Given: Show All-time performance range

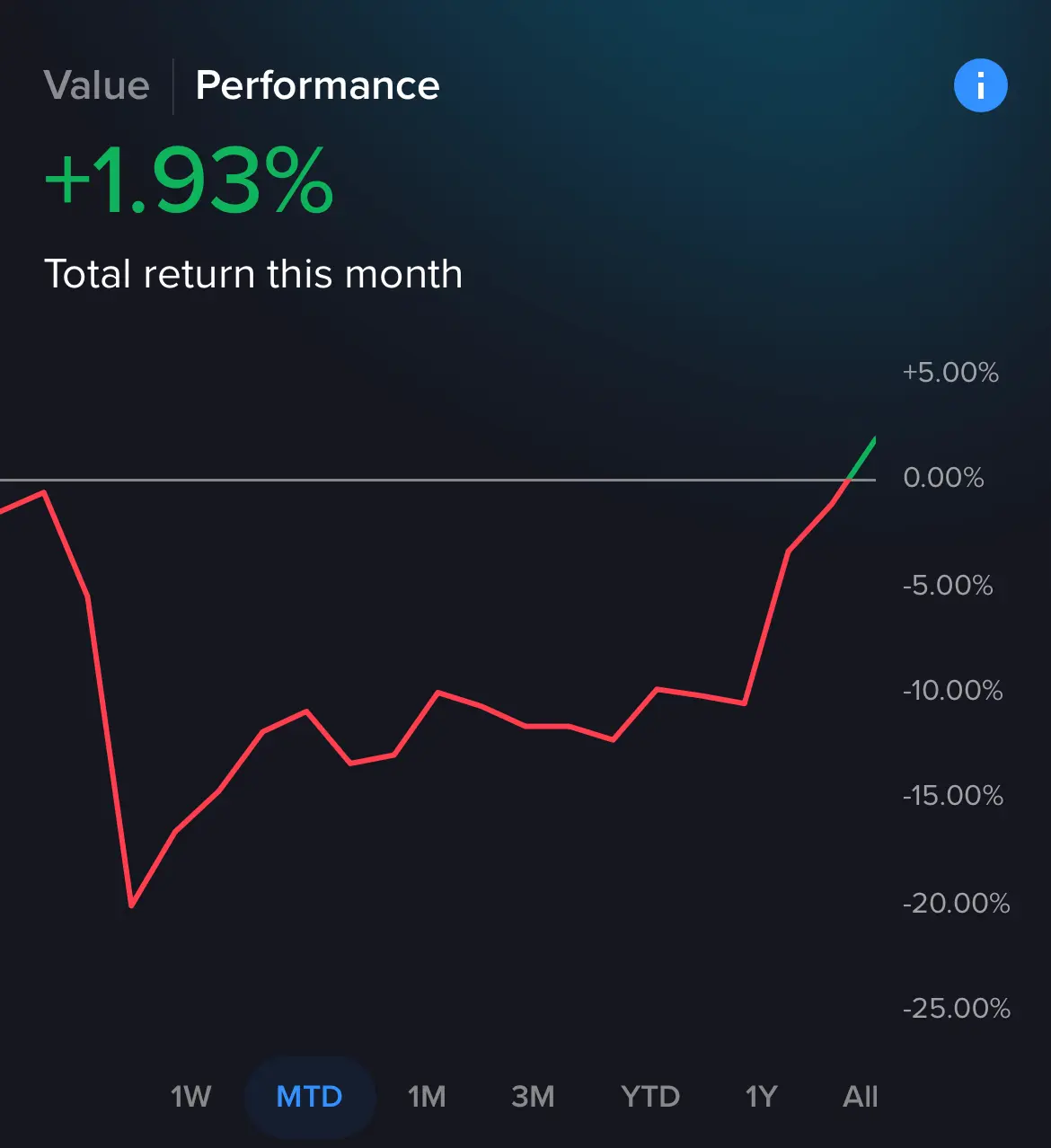Looking at the screenshot, I should [861, 1097].
